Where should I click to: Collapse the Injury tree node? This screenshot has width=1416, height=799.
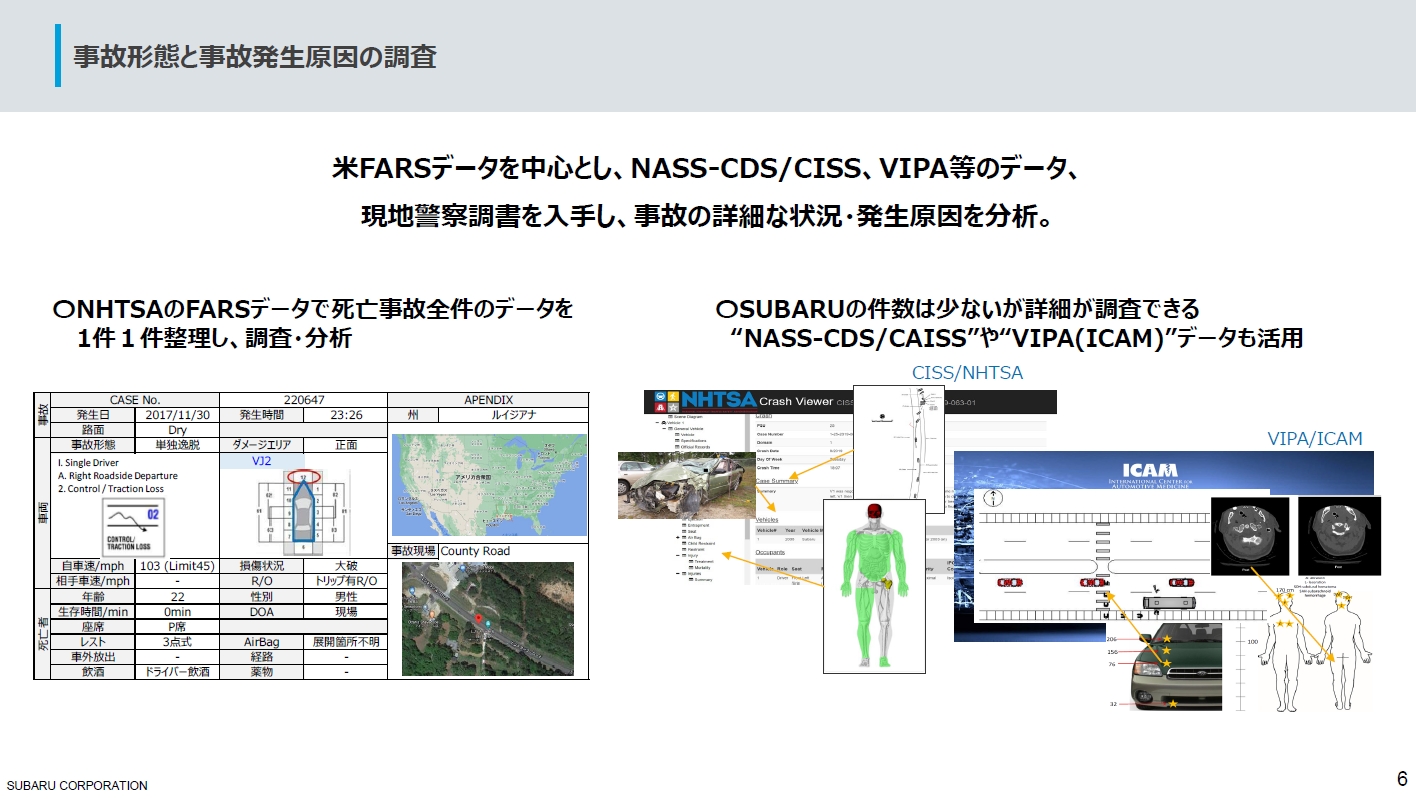click(x=677, y=555)
